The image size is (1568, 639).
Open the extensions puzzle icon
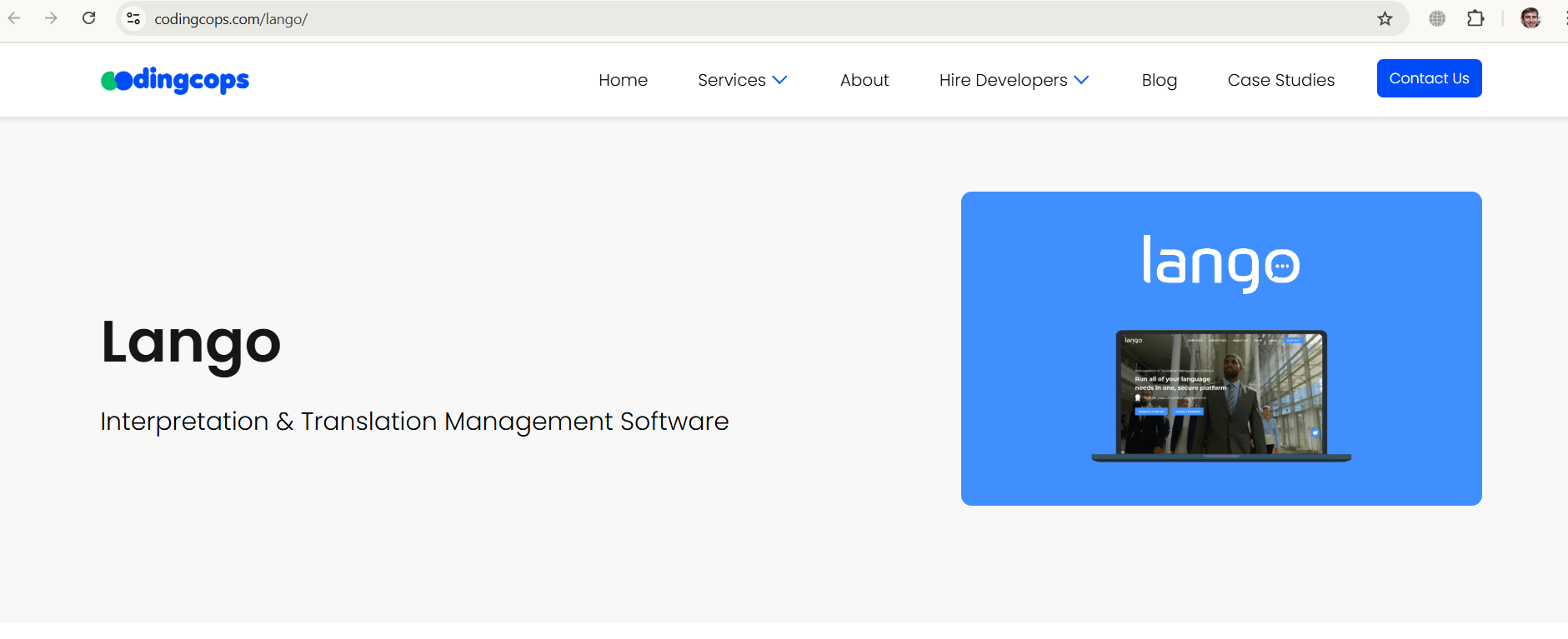pyautogui.click(x=1475, y=18)
